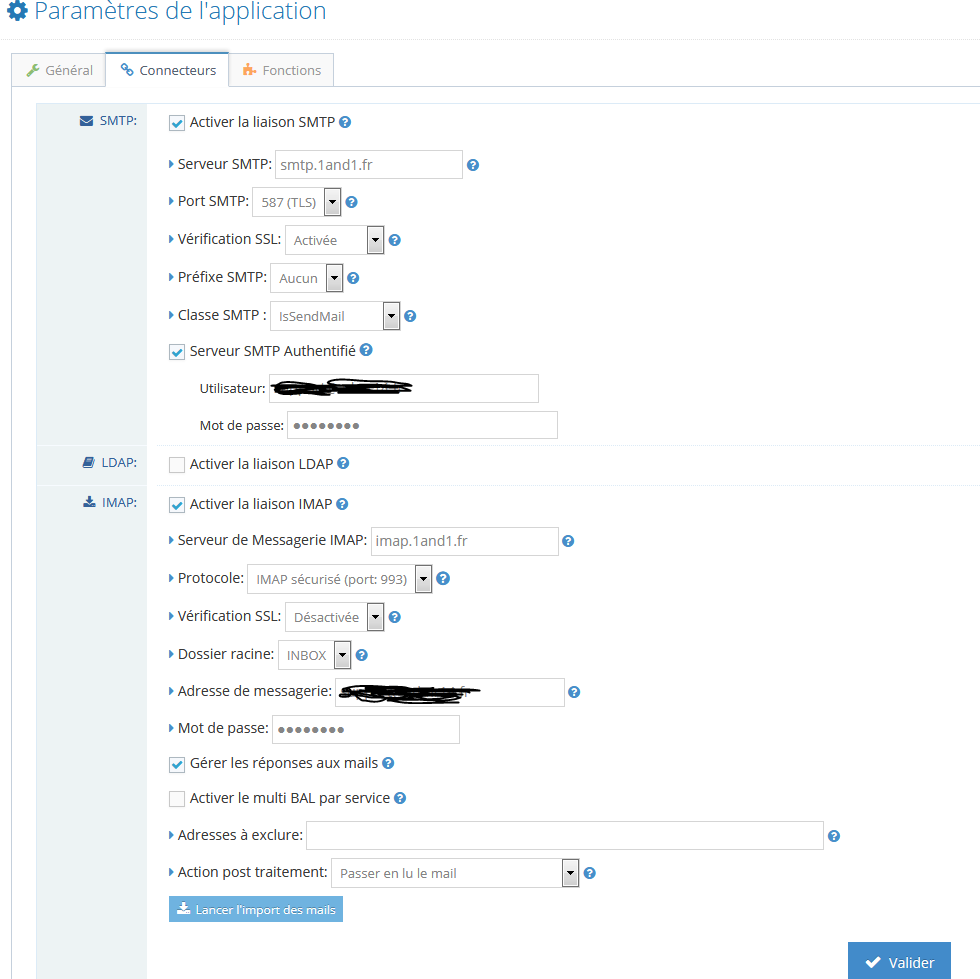Open the IMAP Protocole dropdown

[x=339, y=579]
